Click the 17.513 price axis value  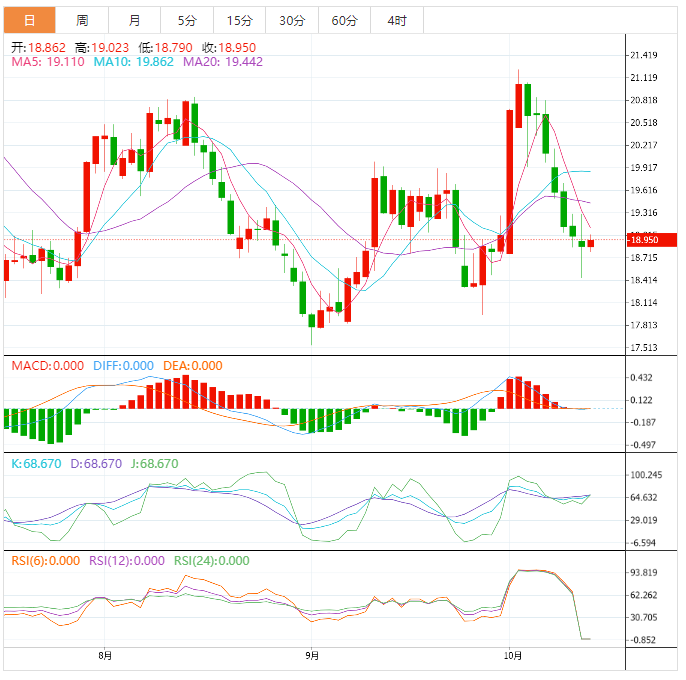click(644, 348)
